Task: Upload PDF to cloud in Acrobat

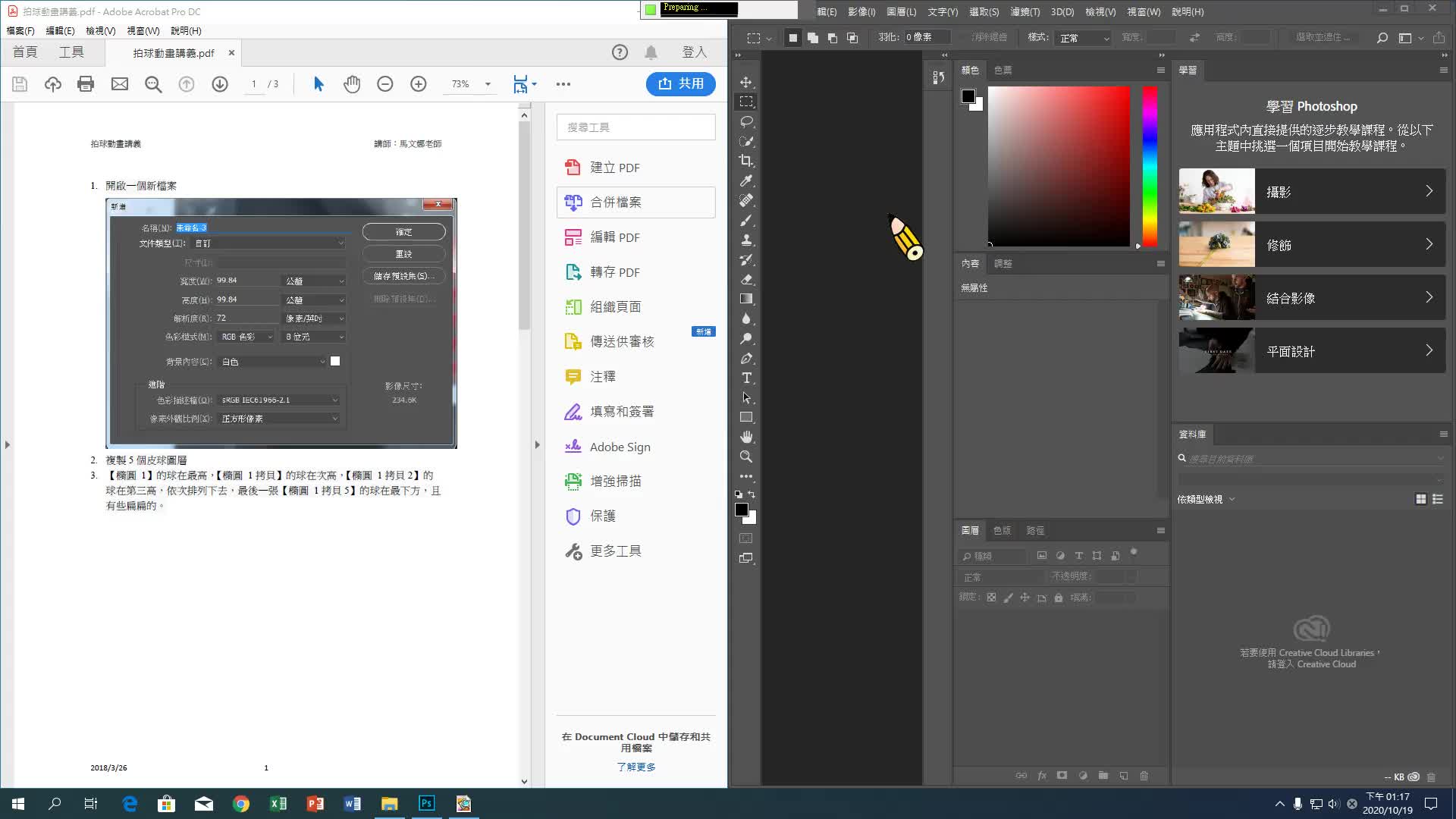Action: (x=53, y=84)
